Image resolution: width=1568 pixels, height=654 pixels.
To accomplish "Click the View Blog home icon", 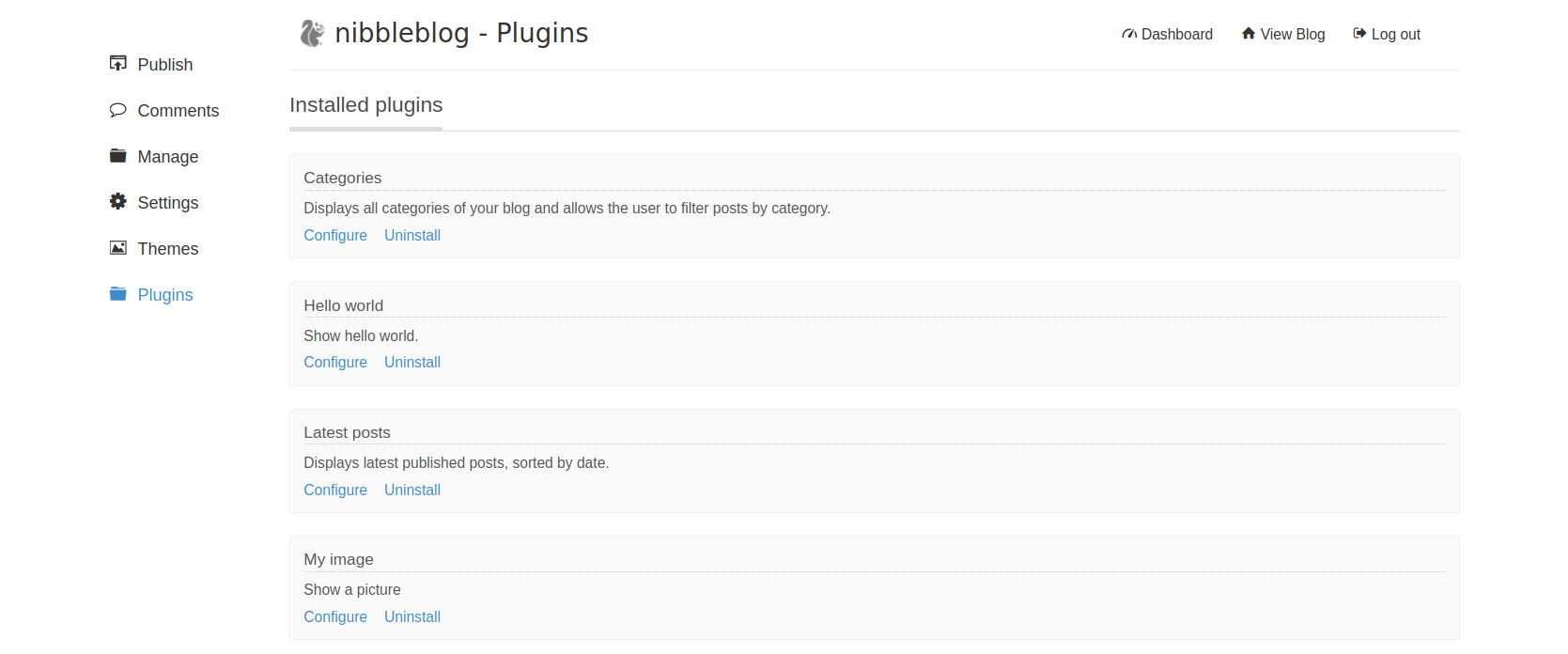I will coord(1249,34).
